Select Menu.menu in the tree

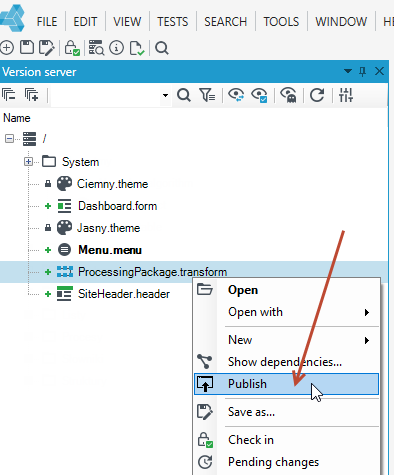[110, 250]
